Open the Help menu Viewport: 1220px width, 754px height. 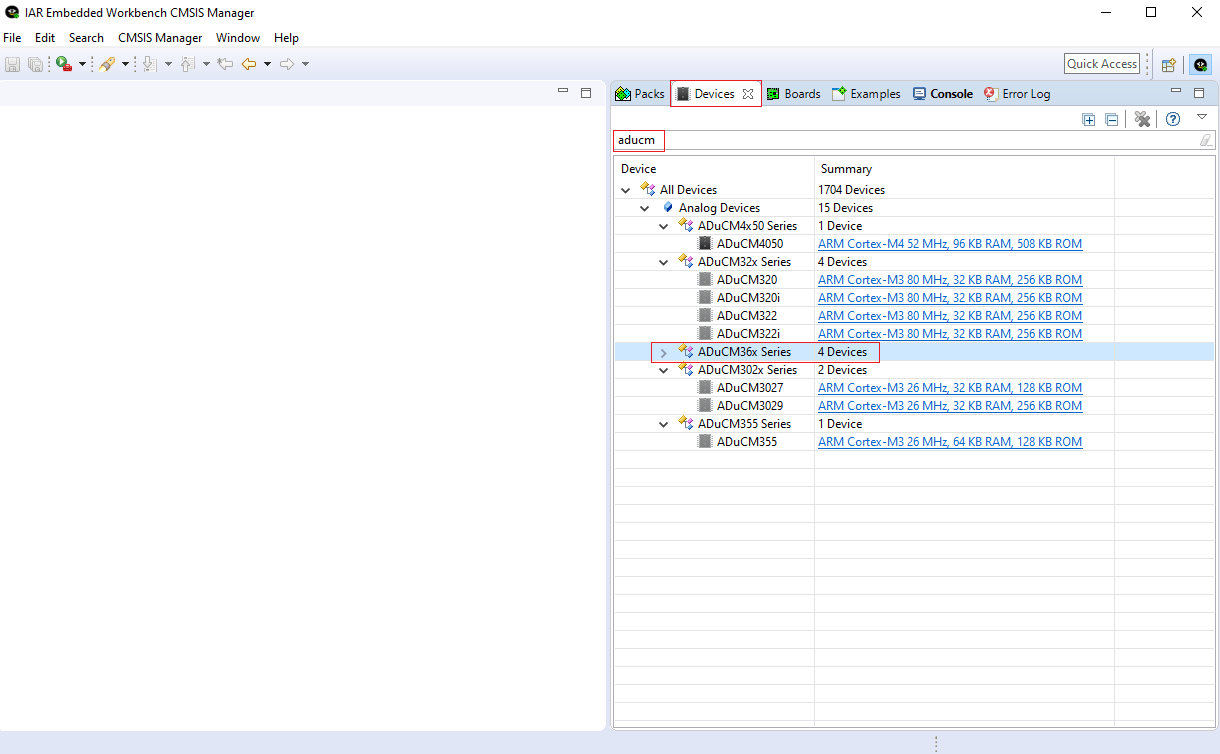click(x=286, y=38)
